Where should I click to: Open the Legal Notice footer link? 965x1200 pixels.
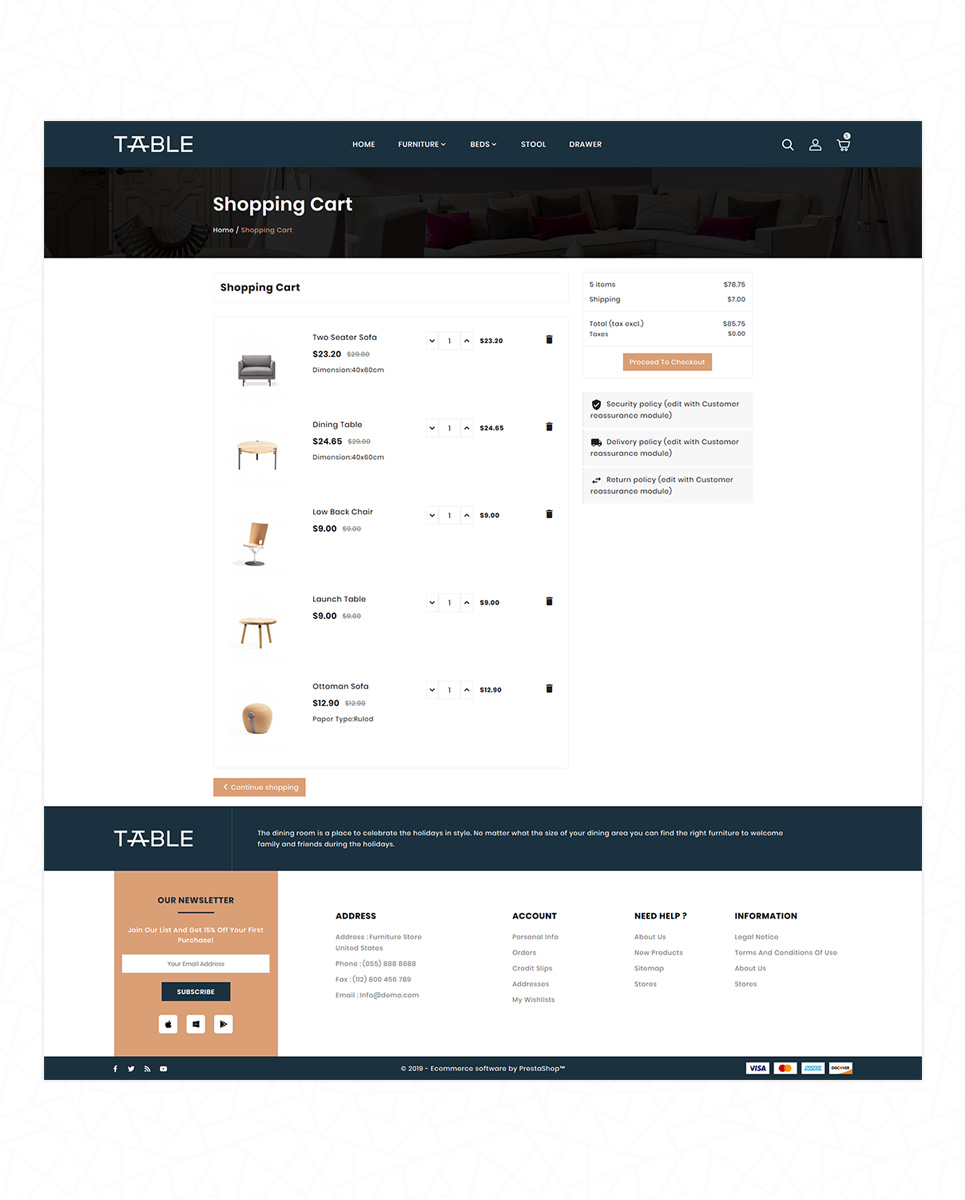click(x=756, y=937)
